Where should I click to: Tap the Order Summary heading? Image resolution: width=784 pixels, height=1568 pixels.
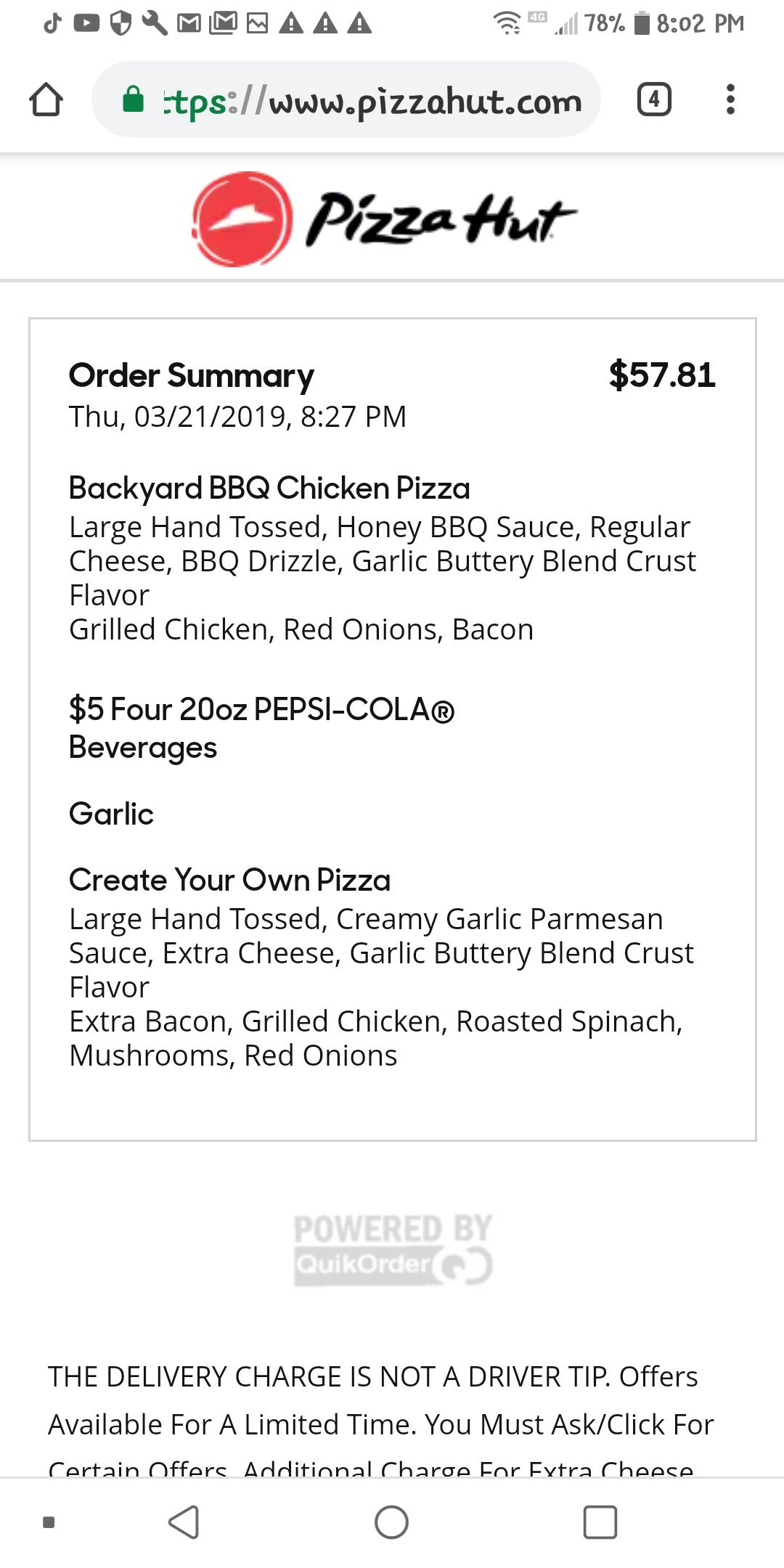[x=192, y=376]
